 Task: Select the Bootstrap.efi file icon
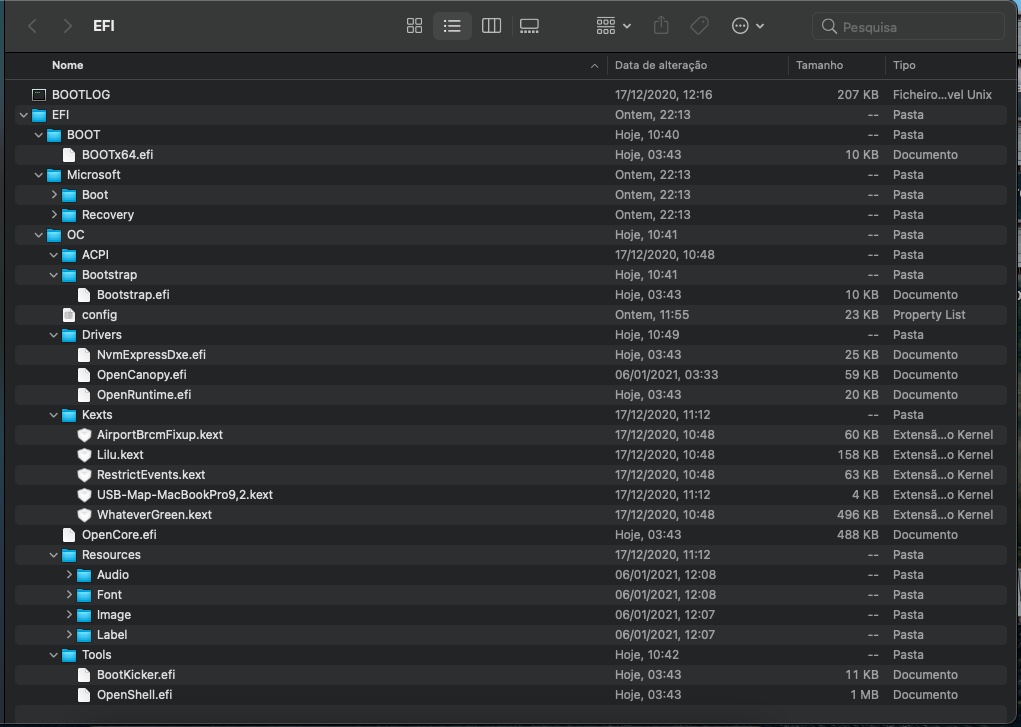(83, 295)
